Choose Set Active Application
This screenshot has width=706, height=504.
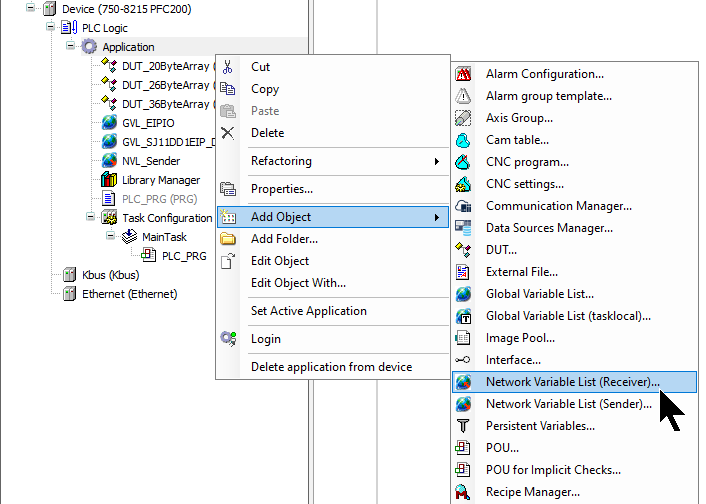[333, 311]
